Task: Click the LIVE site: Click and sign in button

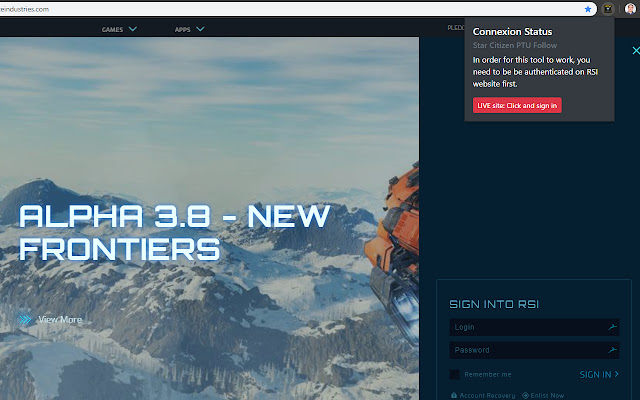Action: click(x=517, y=105)
